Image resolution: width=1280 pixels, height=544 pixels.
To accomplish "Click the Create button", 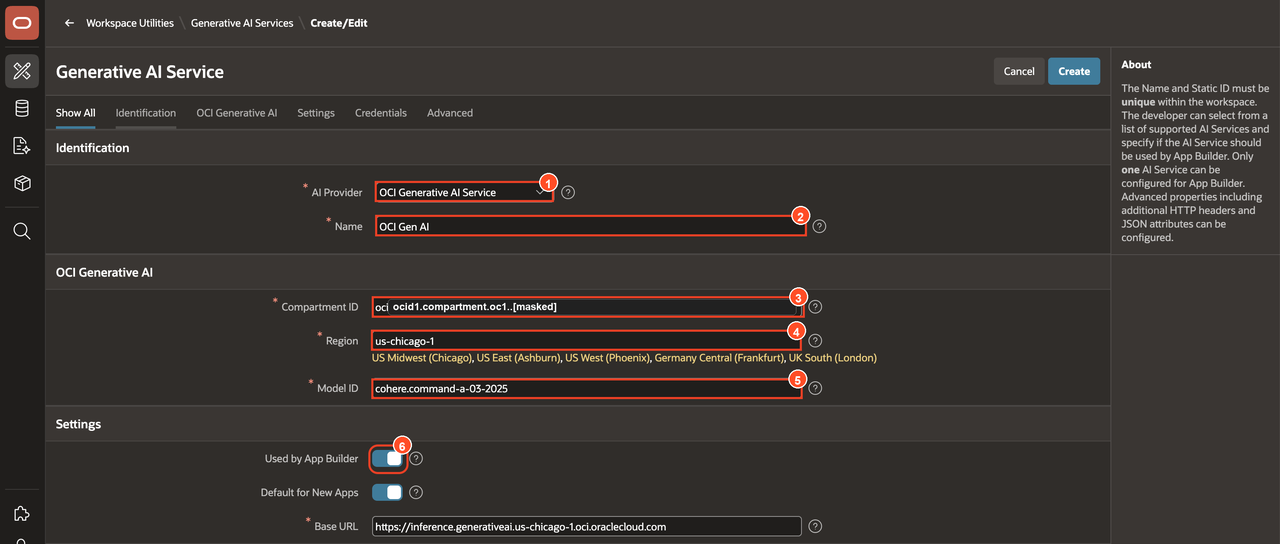I will (1074, 71).
